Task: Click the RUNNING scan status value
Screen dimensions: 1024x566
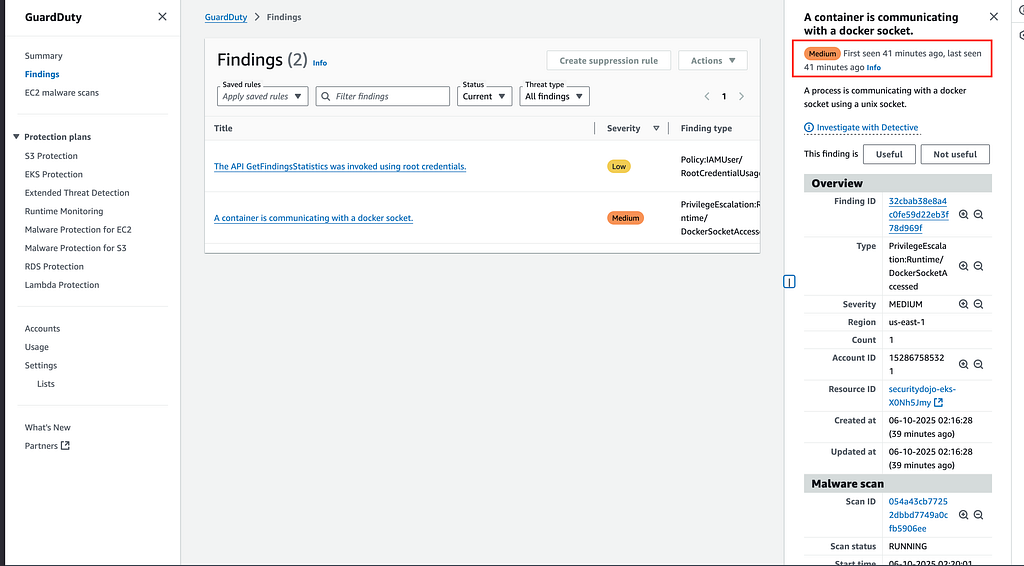Action: [908, 546]
